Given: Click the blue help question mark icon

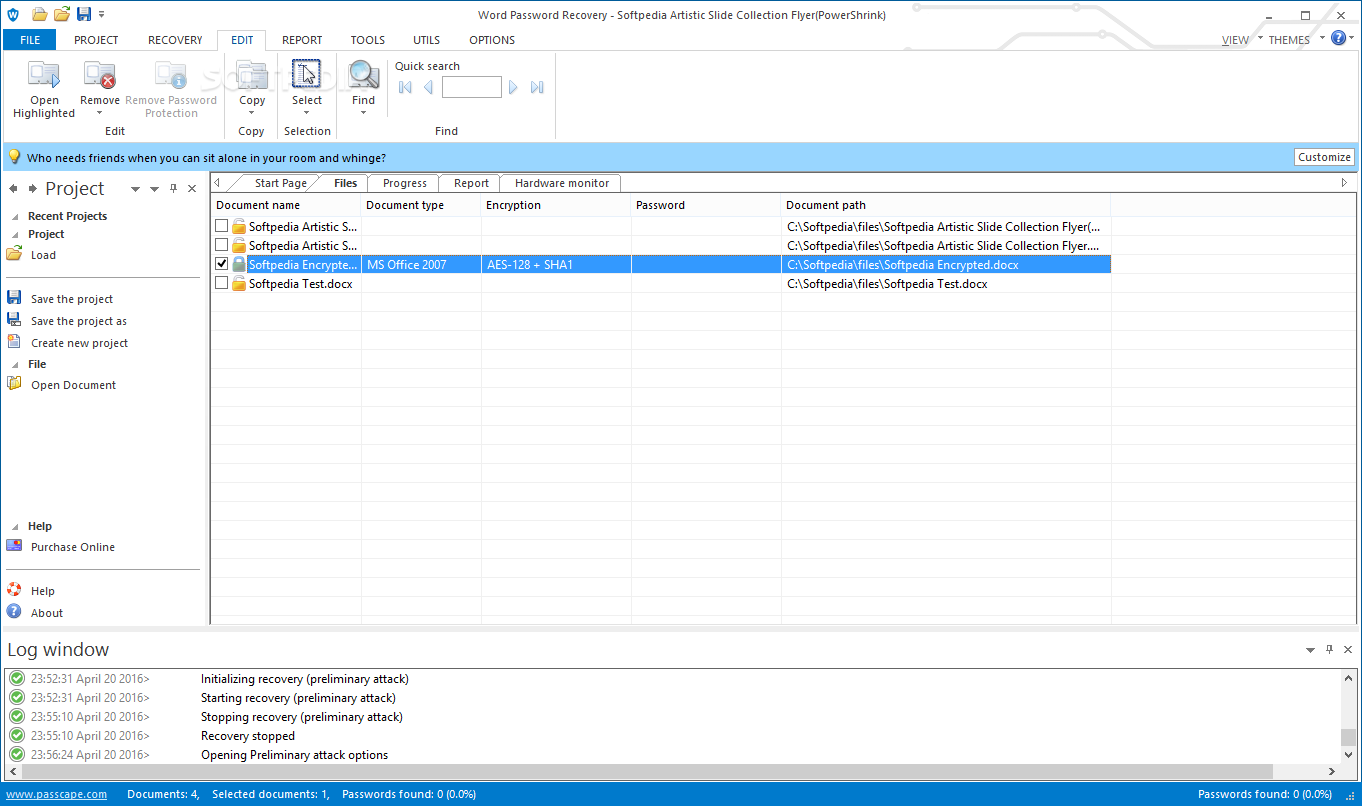Looking at the screenshot, I should [1338, 38].
